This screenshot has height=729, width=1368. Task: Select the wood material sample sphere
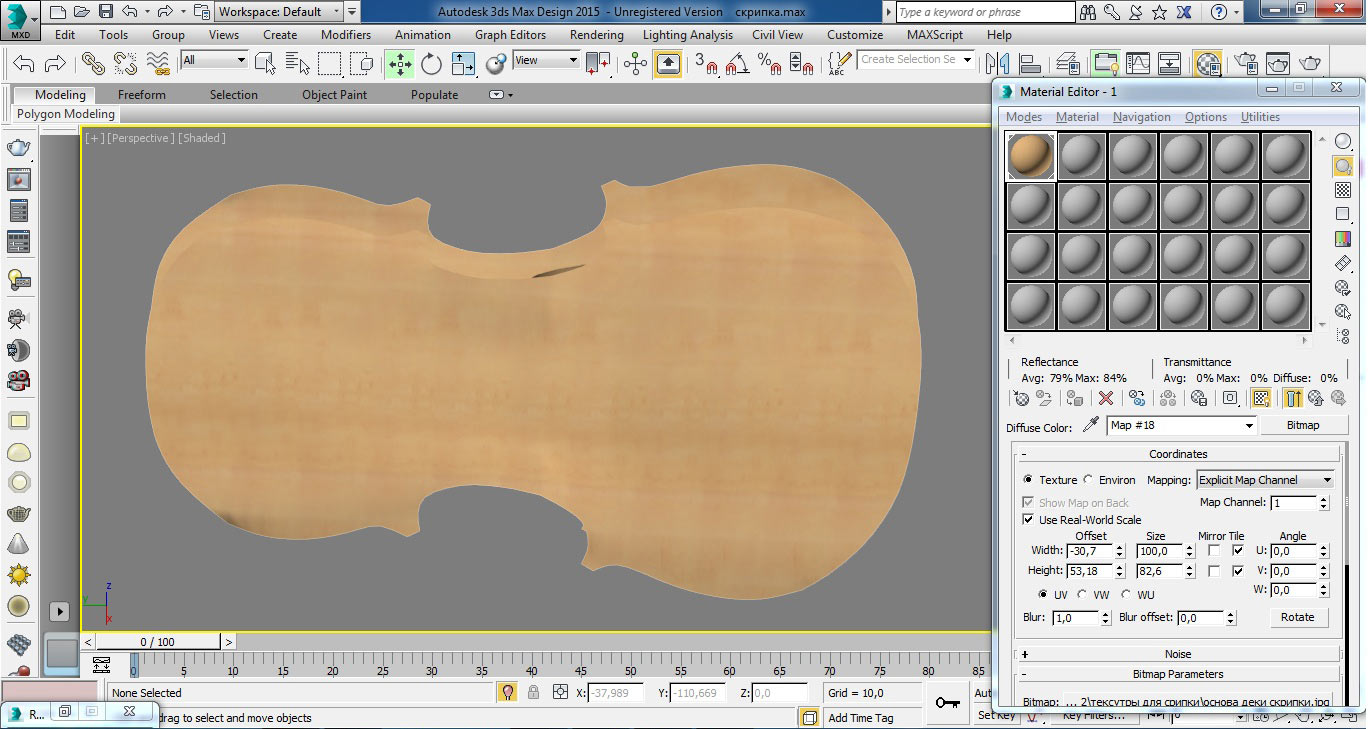tap(1030, 157)
